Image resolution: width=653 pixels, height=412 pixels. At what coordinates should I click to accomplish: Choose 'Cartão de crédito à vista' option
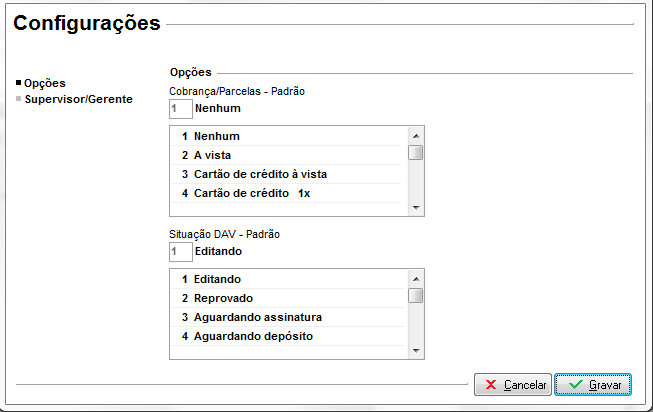(x=260, y=174)
